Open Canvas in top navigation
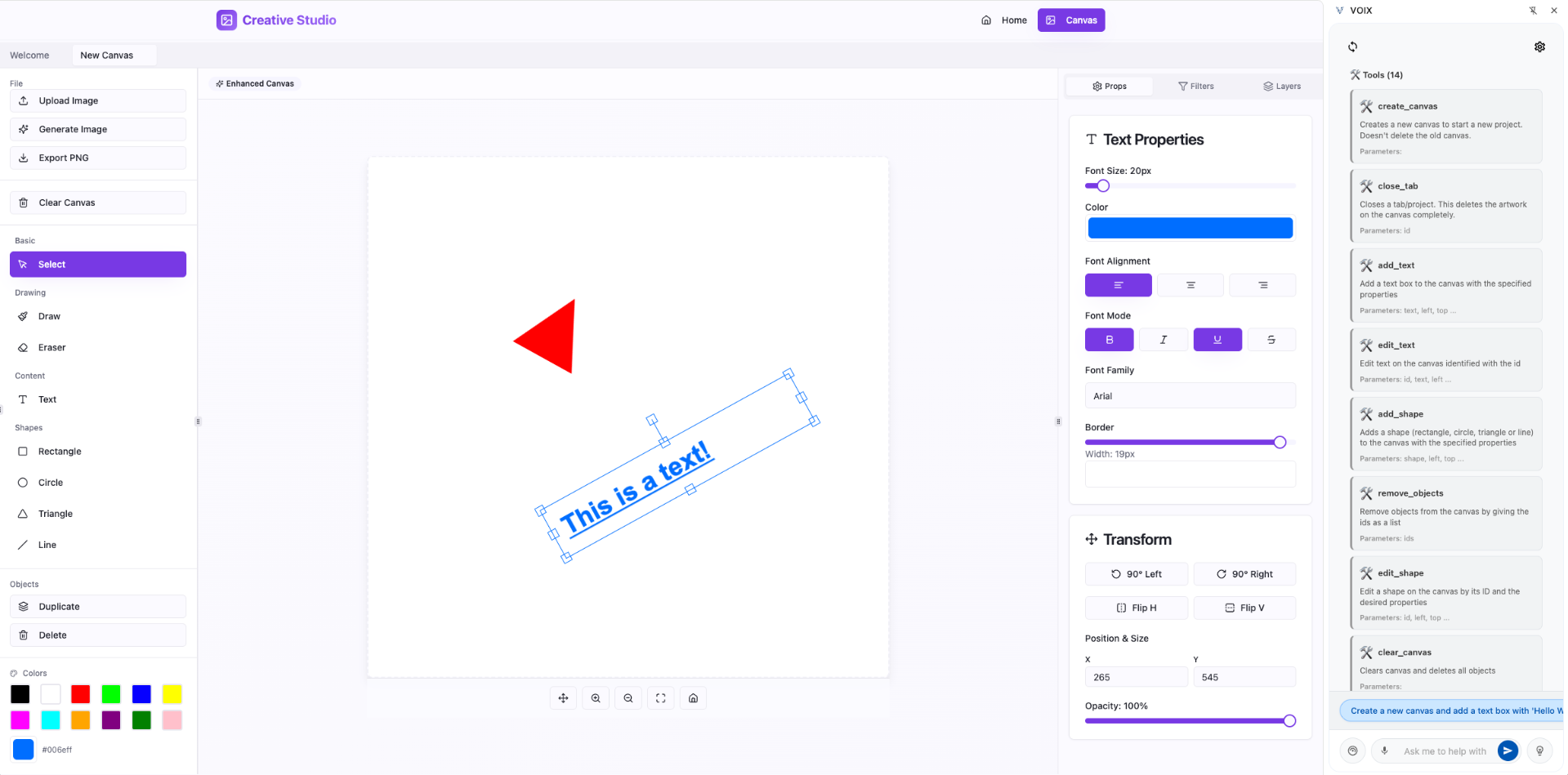Viewport: 1568px width, 775px height. [x=1071, y=20]
